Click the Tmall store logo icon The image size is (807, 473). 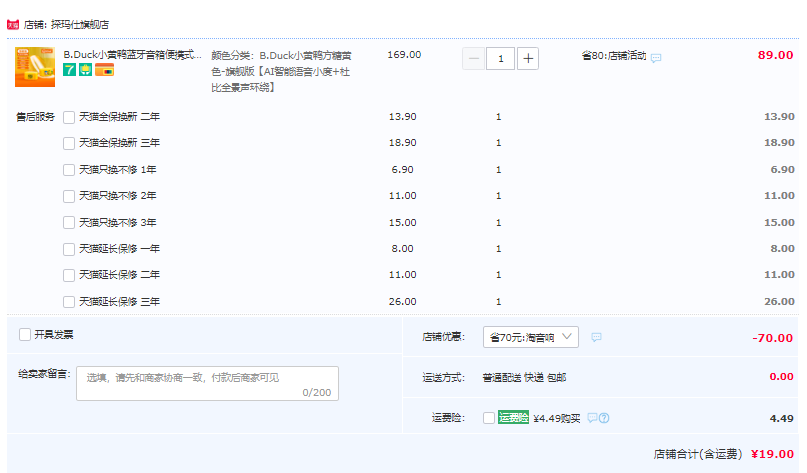pyautogui.click(x=13, y=25)
